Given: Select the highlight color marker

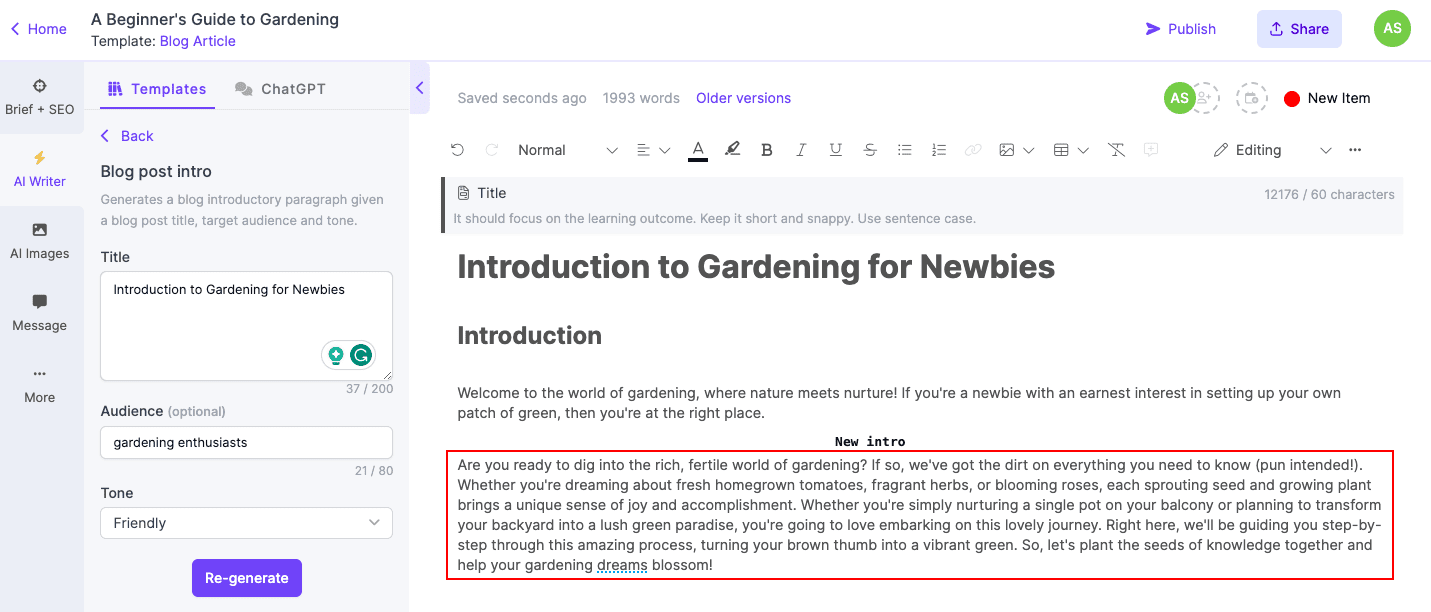Looking at the screenshot, I should click(732, 150).
